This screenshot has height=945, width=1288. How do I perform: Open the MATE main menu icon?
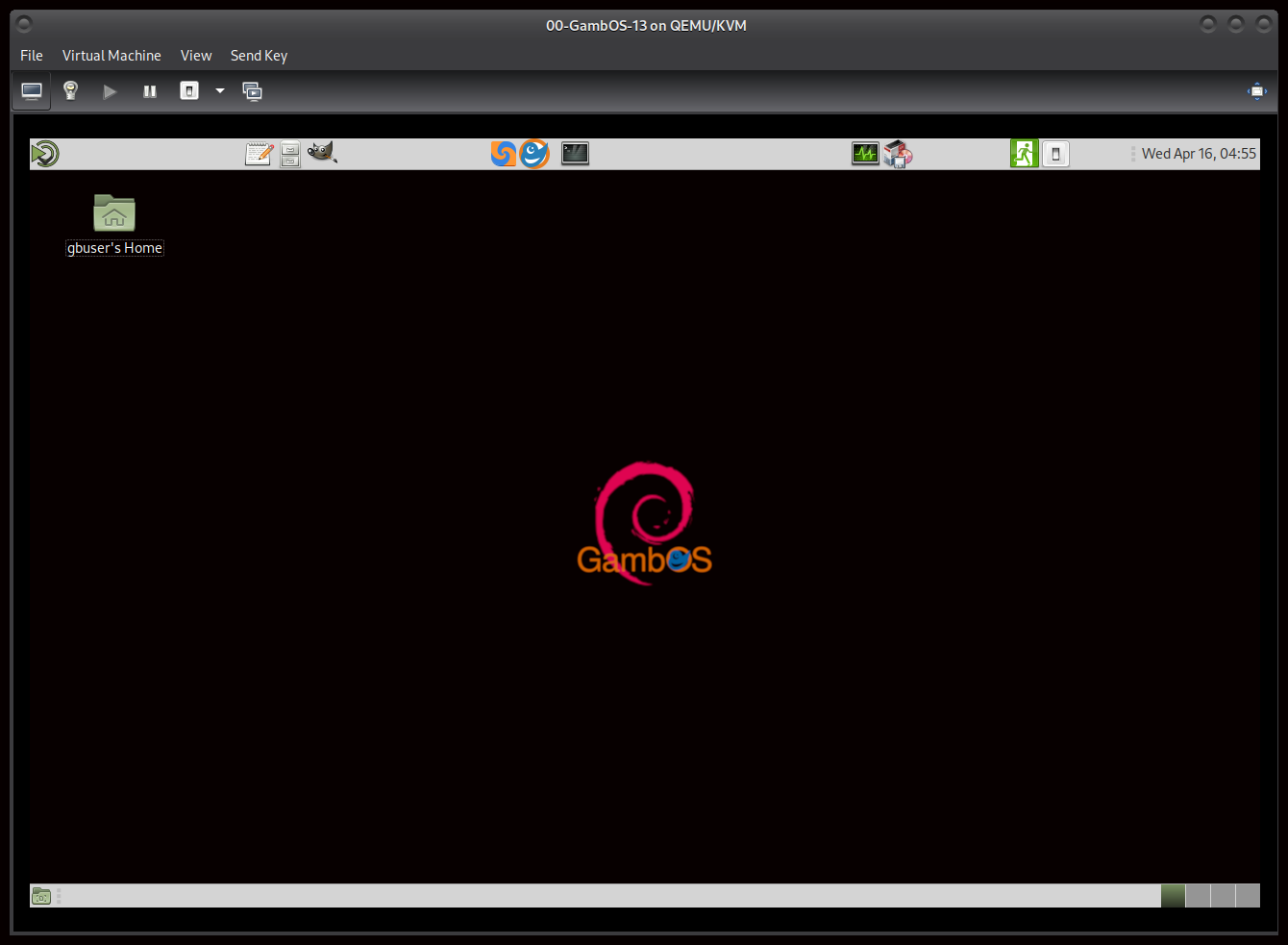[45, 154]
